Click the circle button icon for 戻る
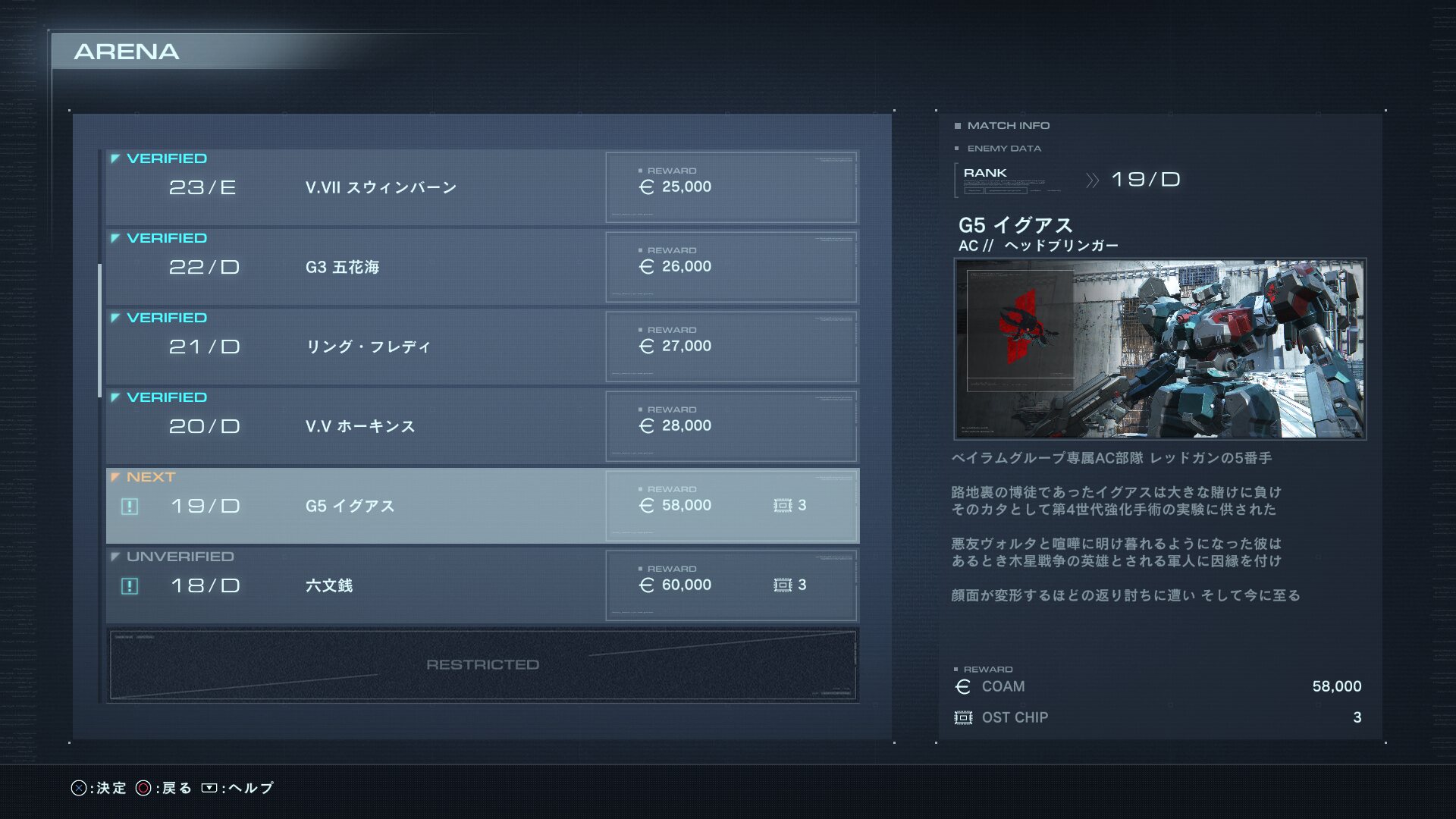 coord(143,788)
